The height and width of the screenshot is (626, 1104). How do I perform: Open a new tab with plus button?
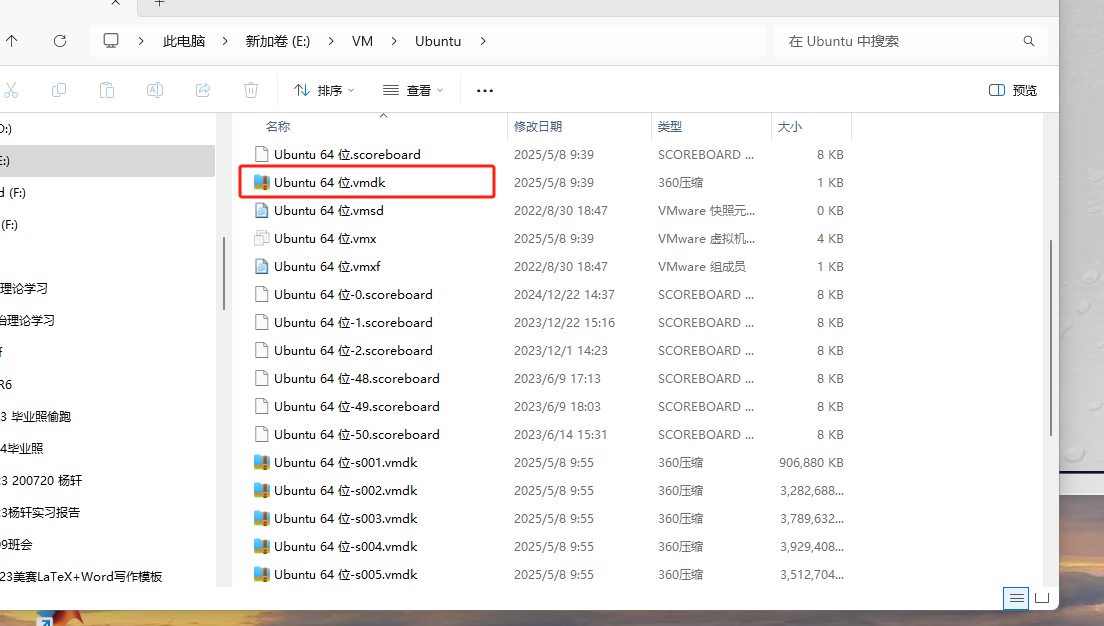[x=159, y=4]
